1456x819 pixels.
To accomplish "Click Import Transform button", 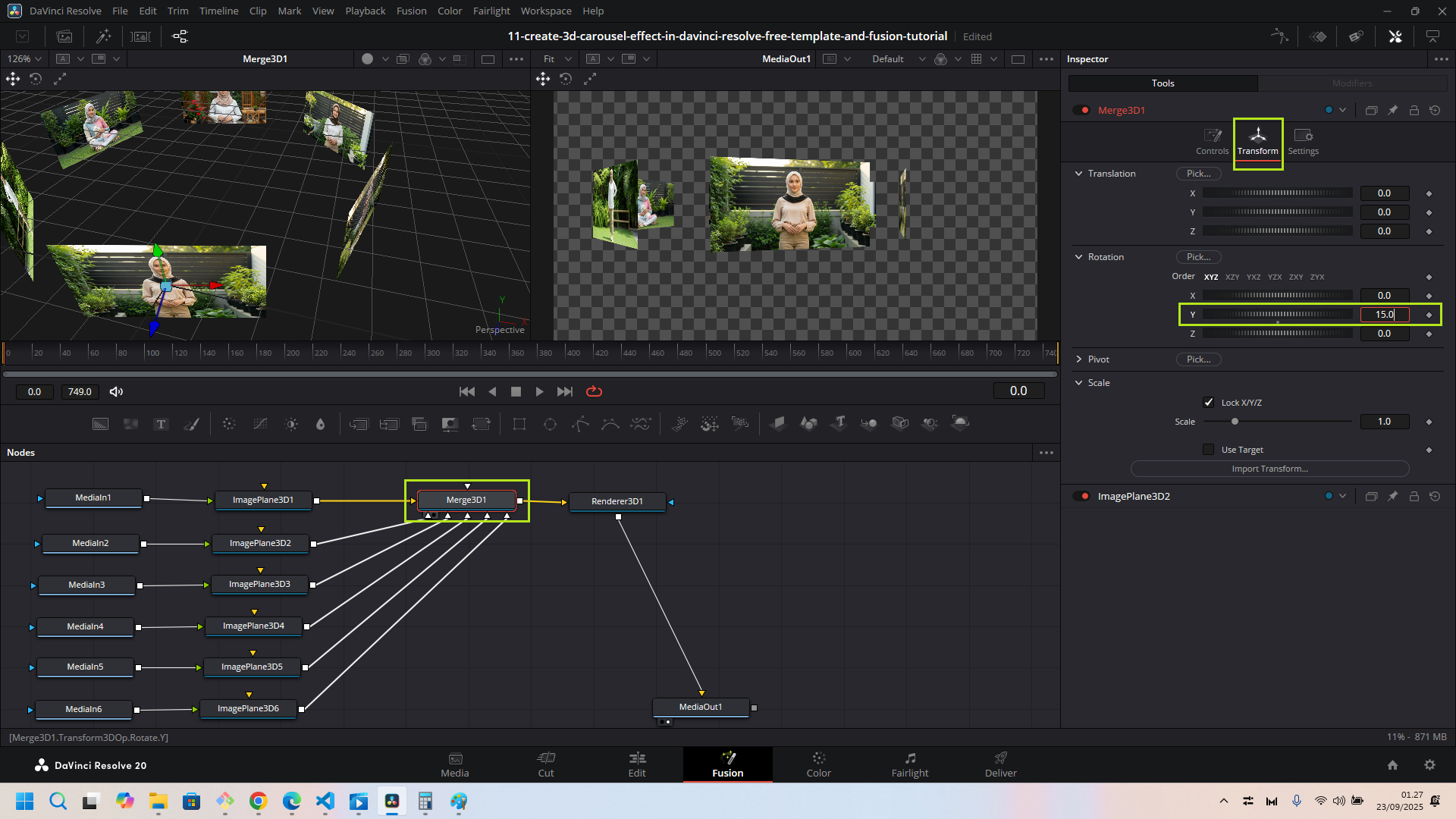I will point(1269,469).
